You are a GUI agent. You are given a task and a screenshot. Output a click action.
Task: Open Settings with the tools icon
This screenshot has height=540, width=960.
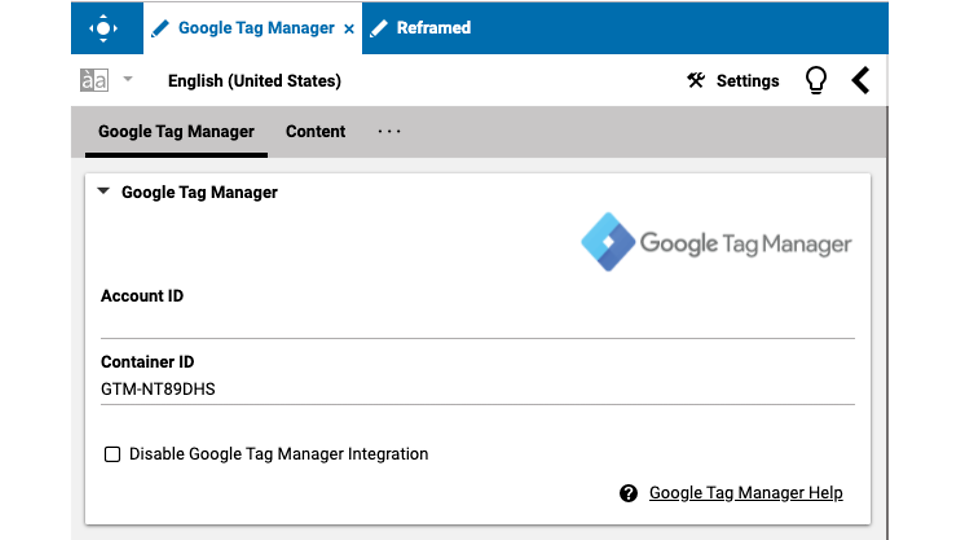[x=696, y=80]
